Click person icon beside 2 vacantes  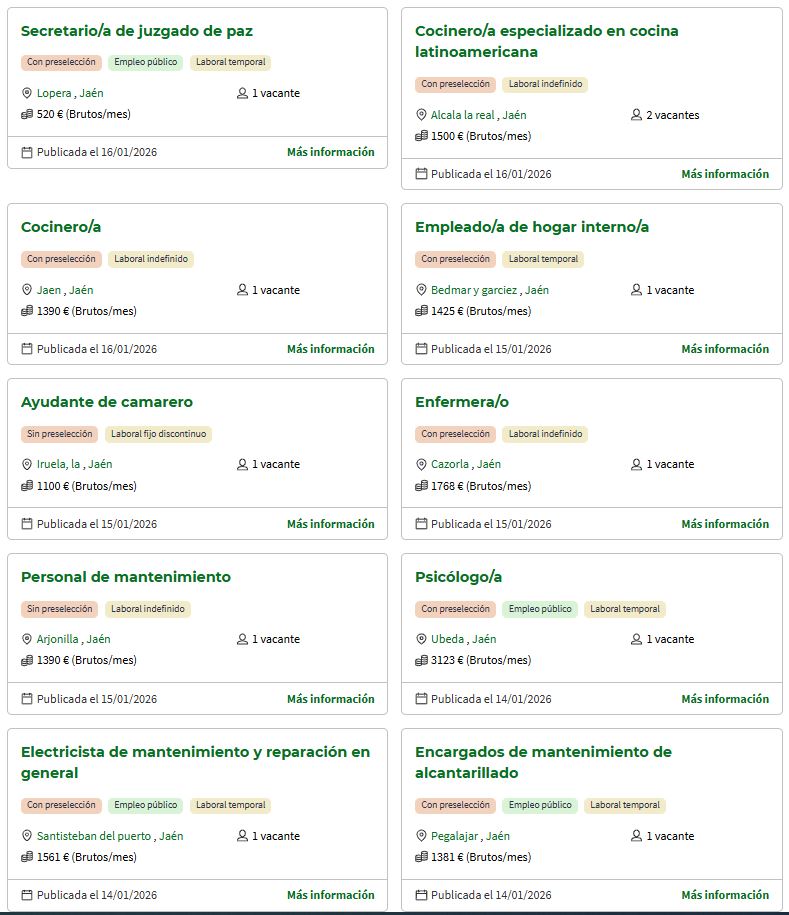pyautogui.click(x=636, y=115)
